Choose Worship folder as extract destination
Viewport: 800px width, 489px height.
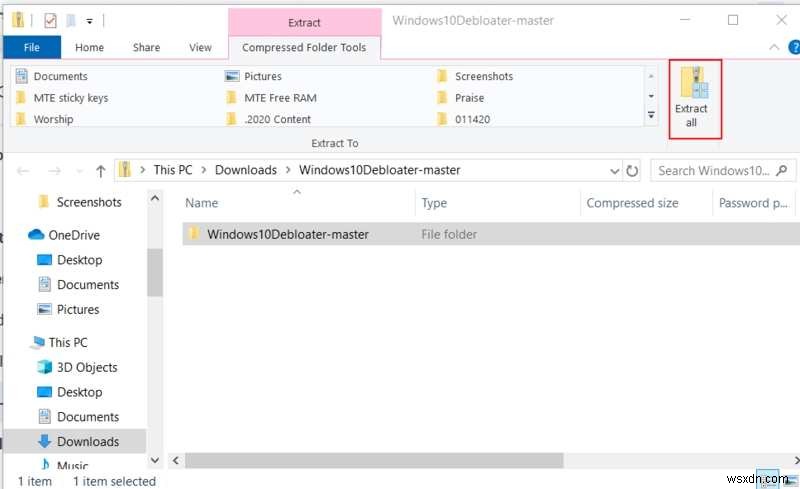pyautogui.click(x=45, y=119)
